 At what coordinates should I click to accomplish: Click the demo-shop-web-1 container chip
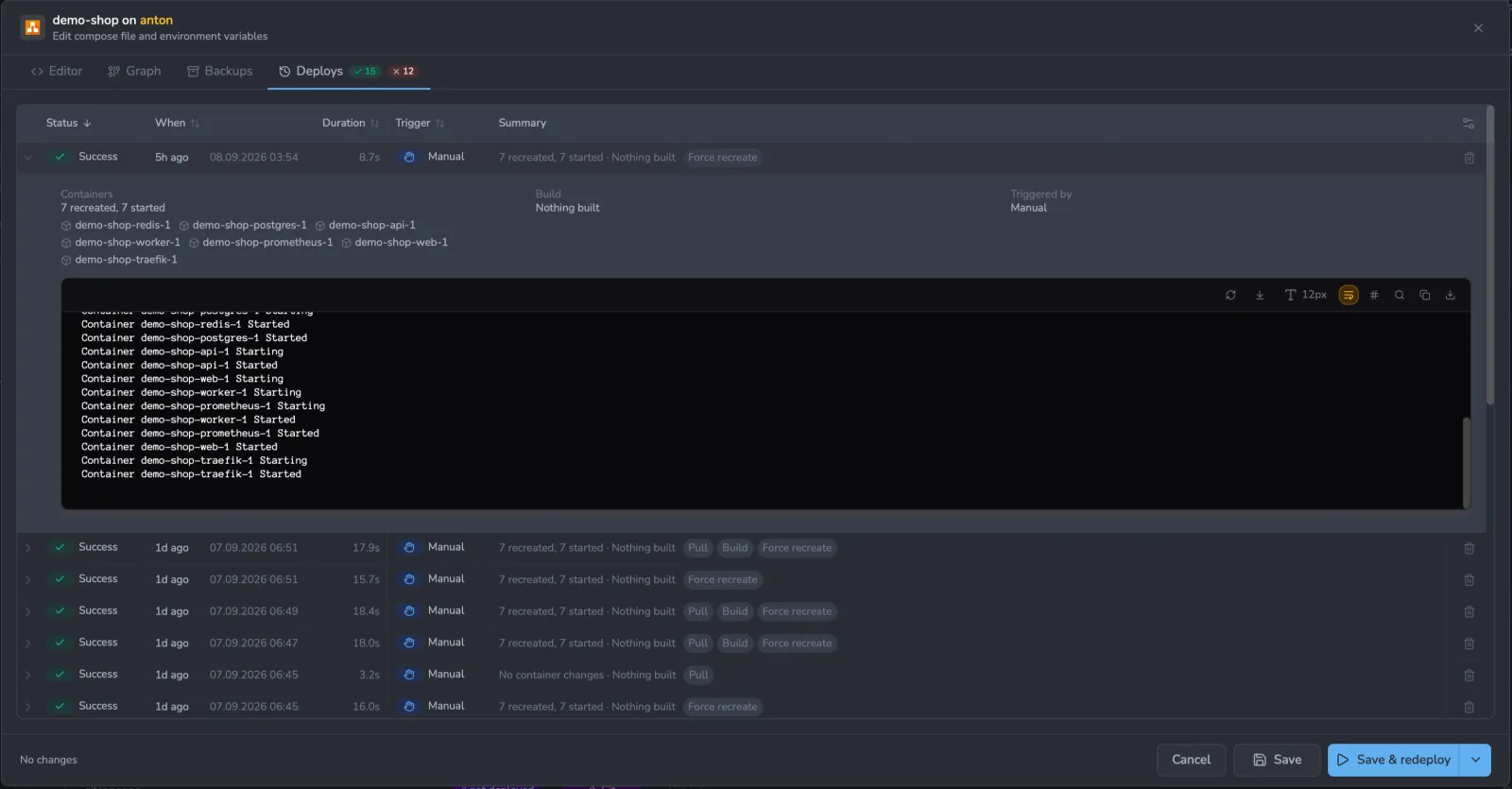(x=395, y=242)
